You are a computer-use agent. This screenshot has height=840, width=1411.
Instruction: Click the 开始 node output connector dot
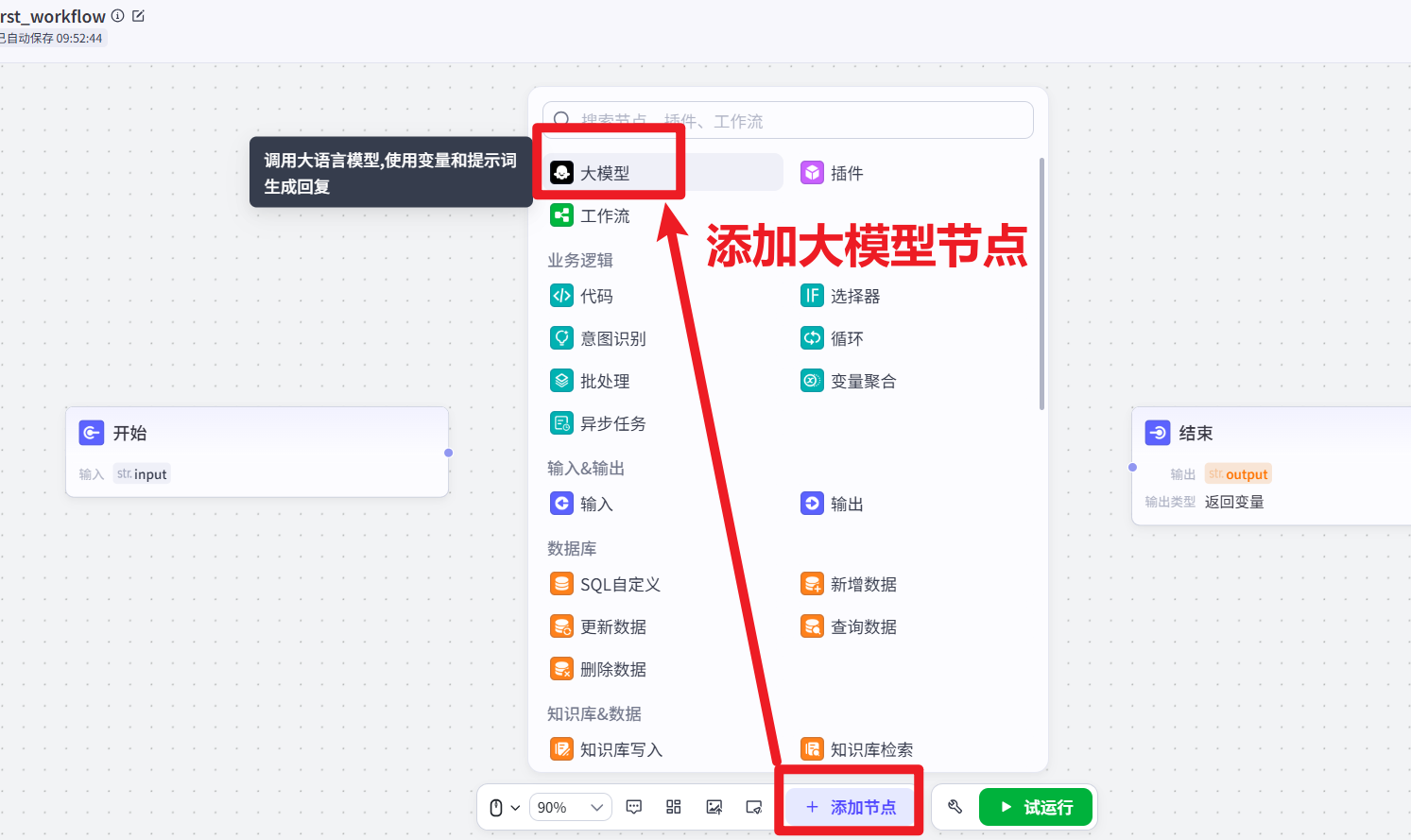click(449, 453)
